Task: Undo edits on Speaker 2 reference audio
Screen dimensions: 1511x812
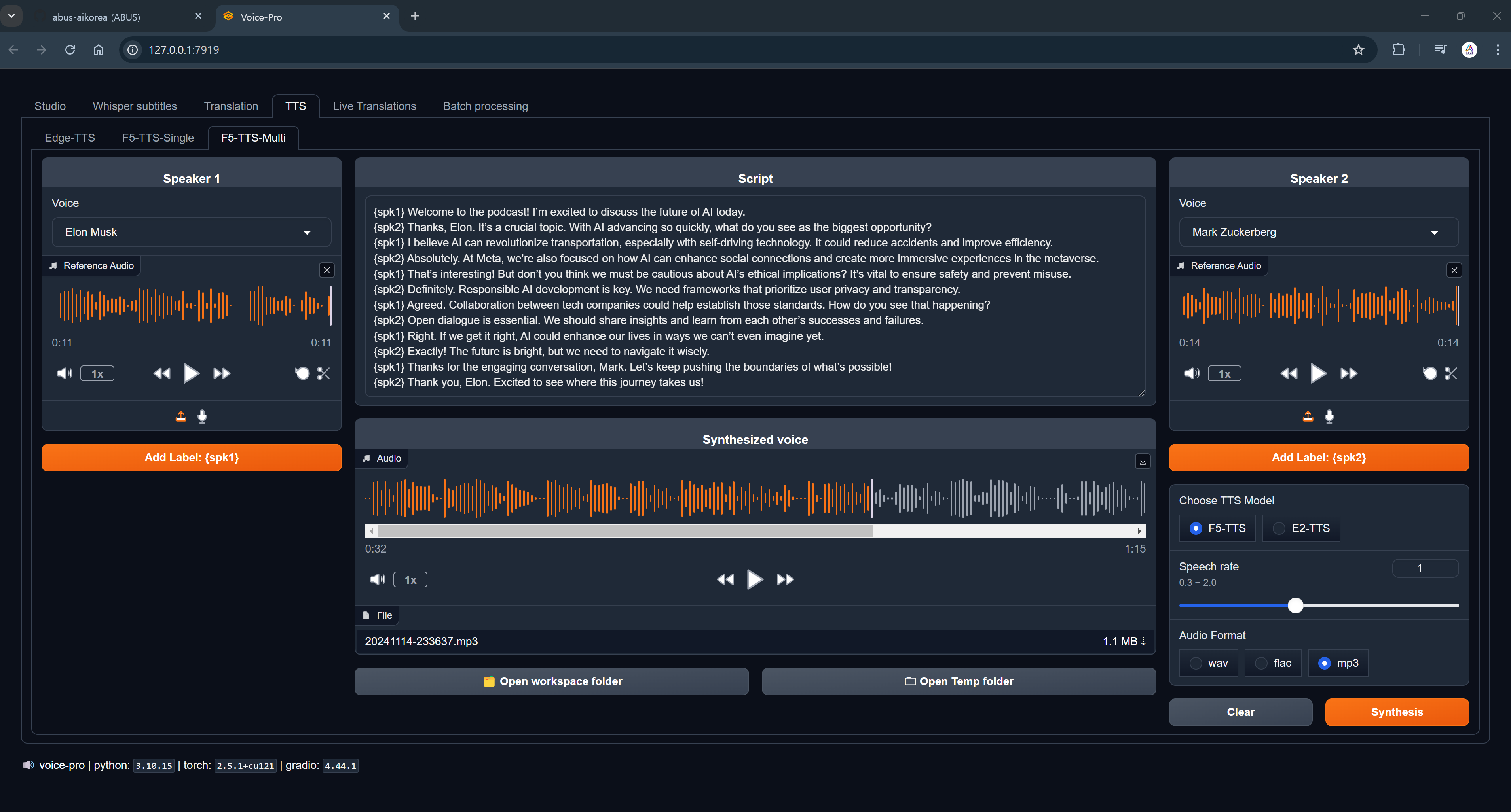Action: coord(1429,373)
